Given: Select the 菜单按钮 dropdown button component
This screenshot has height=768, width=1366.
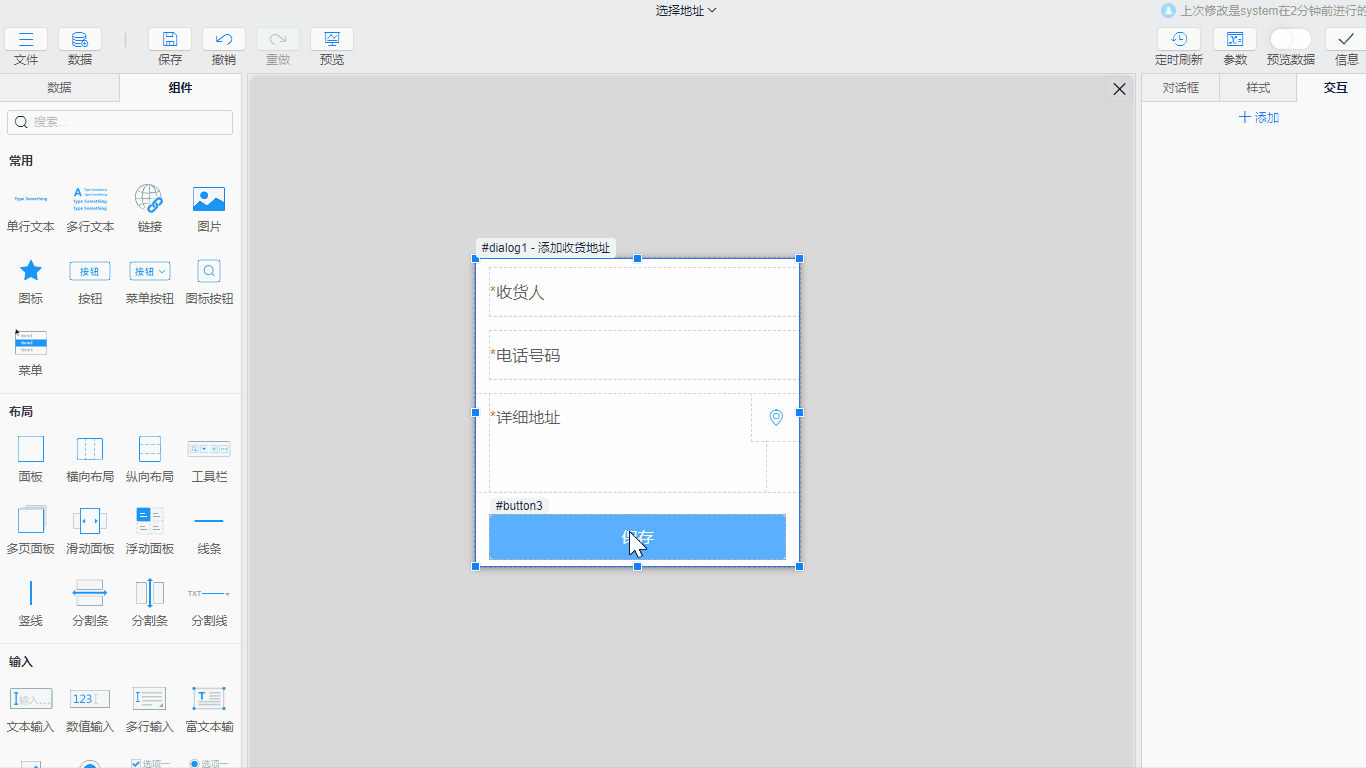Looking at the screenshot, I should [149, 271].
